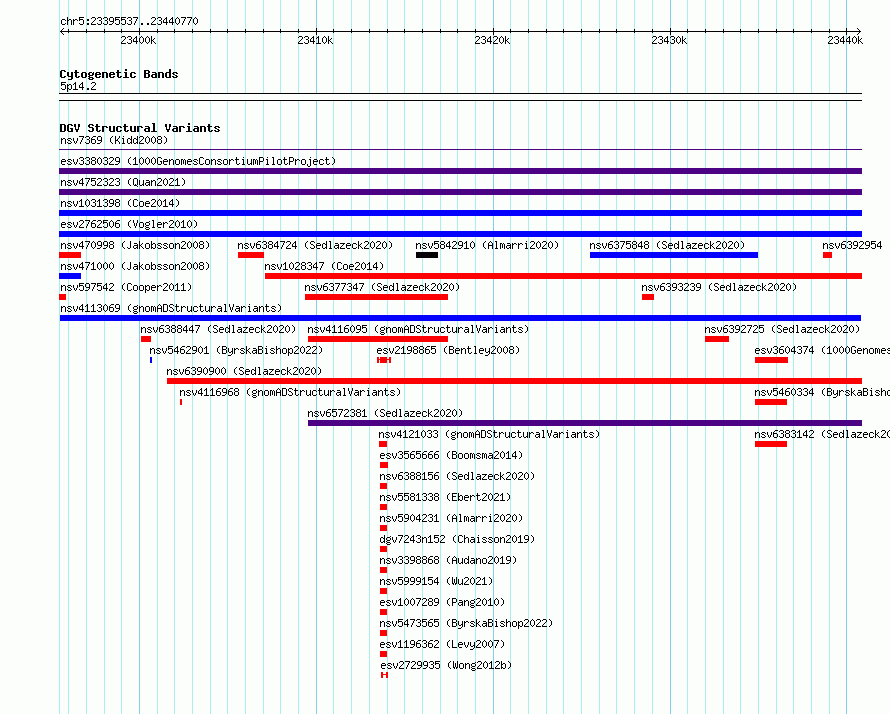Select nsv597542 (Cooper2011) label
This screenshot has height=714, width=890.
126,287
